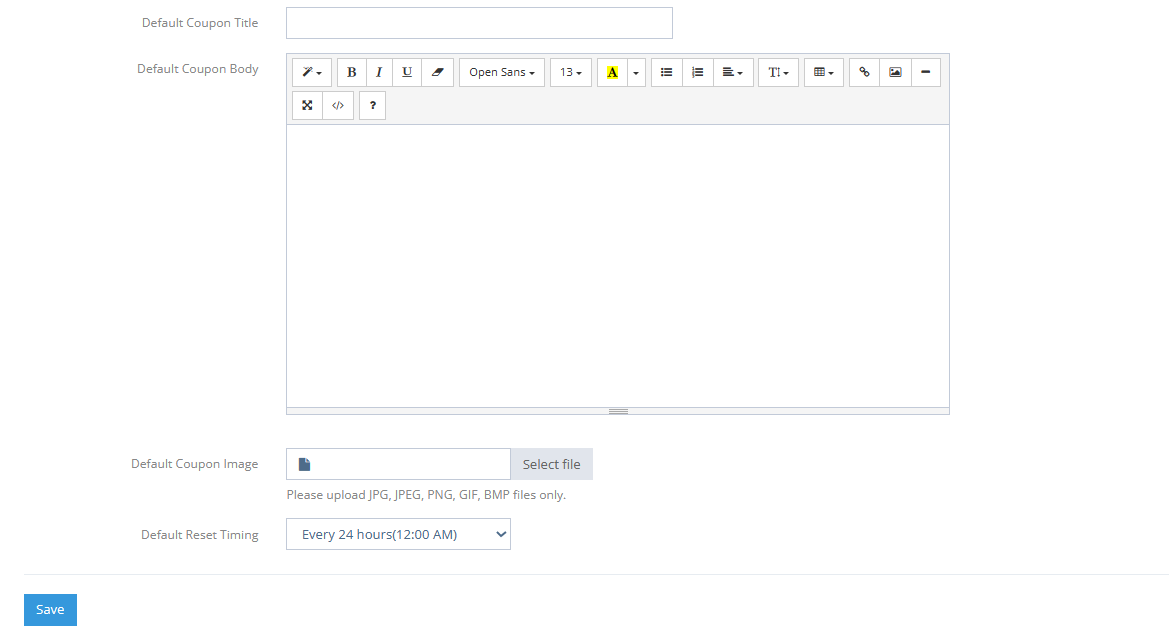The width and height of the screenshot is (1169, 640).
Task: Click the 'Please upload JPG, JPEG' hint text
Action: [x=426, y=495]
